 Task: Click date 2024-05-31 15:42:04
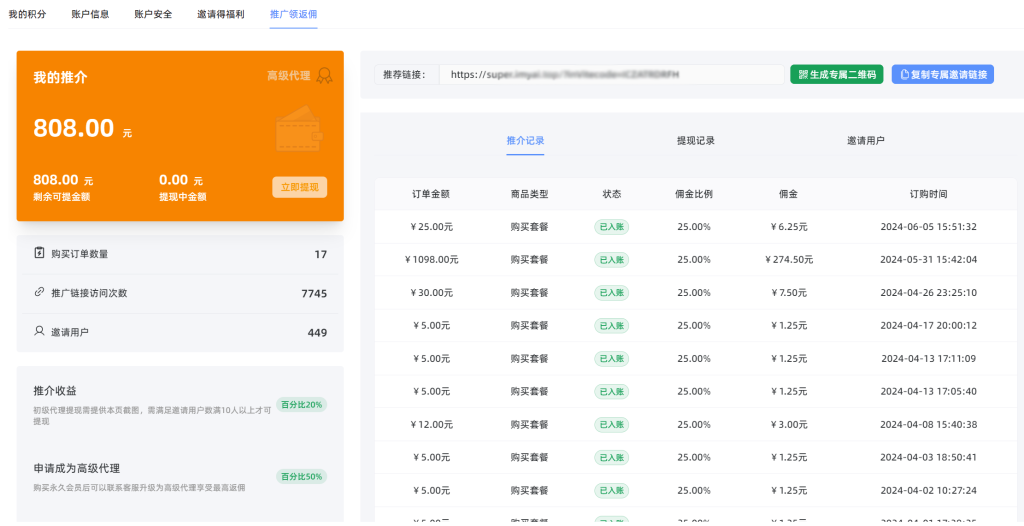coord(929,259)
